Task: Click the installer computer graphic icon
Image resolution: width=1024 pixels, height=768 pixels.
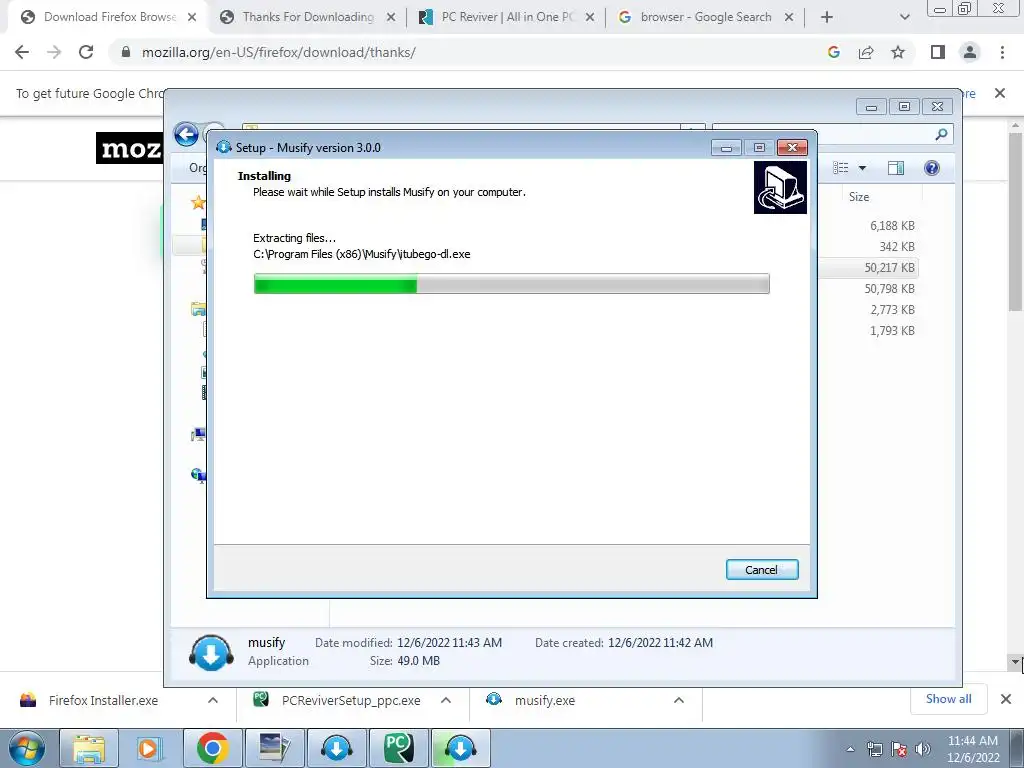Action: 780,187
